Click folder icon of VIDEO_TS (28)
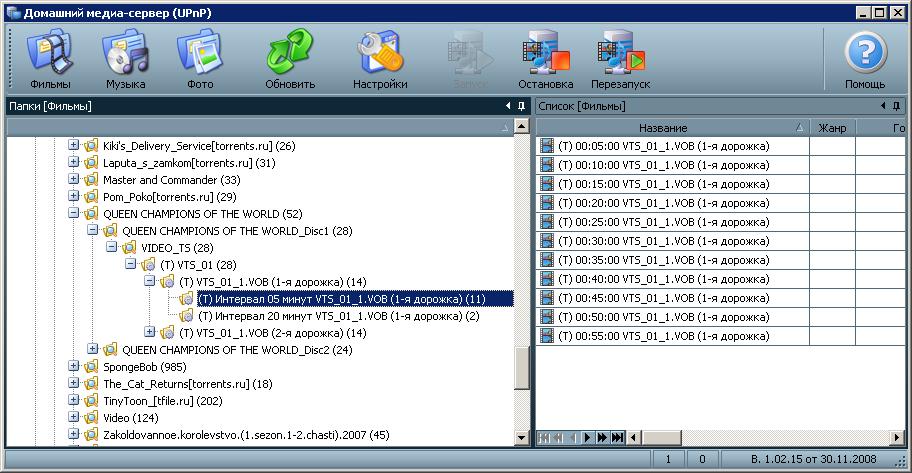The image size is (912, 473). 129,248
